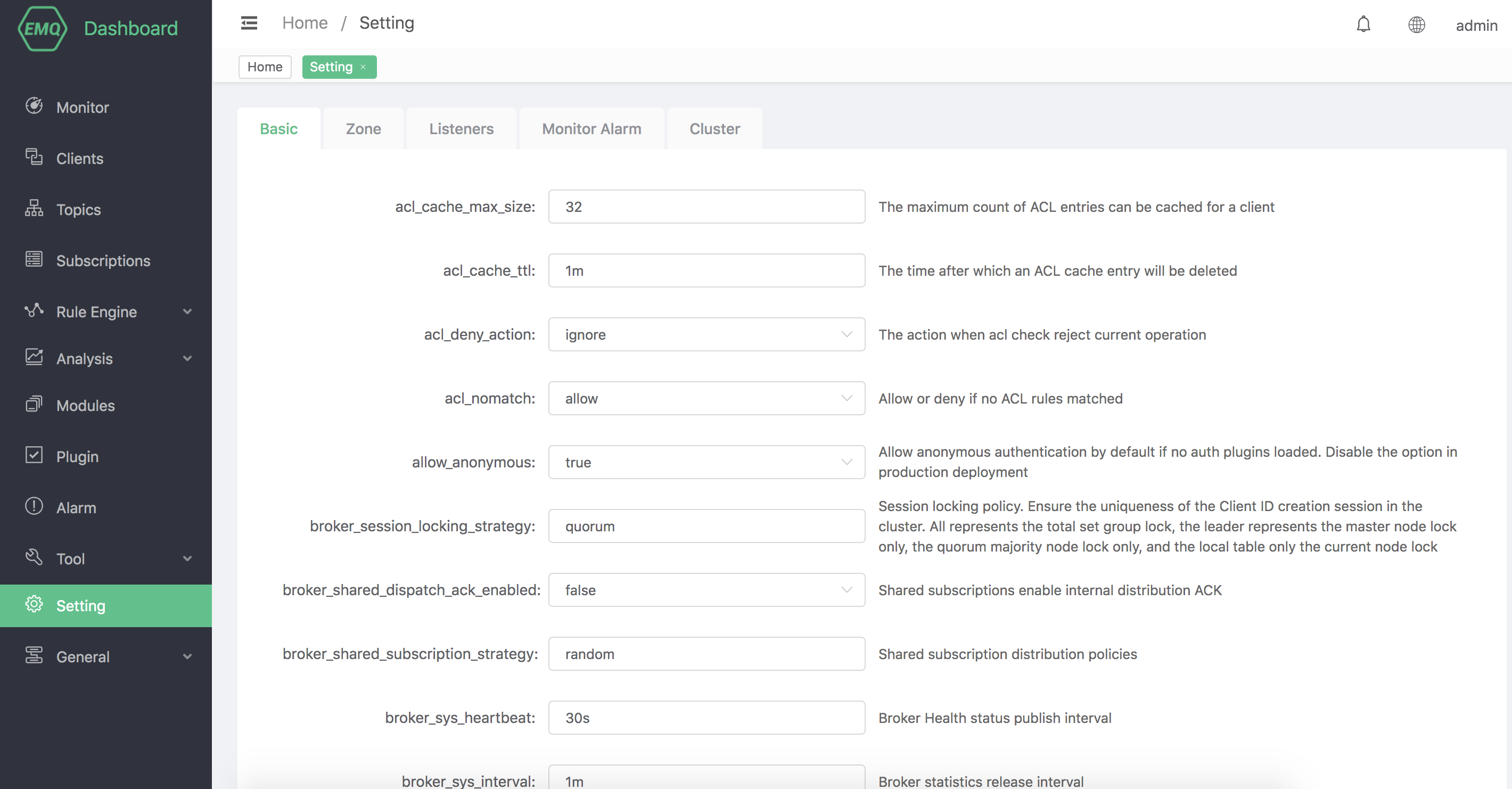
Task: Click the acl_cache_max_size input field
Action: click(706, 207)
